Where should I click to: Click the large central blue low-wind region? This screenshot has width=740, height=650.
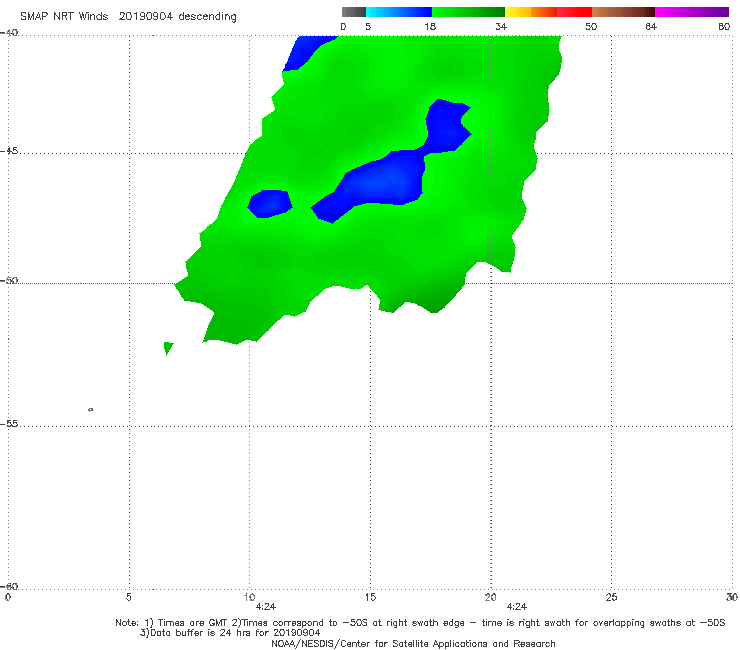[387, 182]
